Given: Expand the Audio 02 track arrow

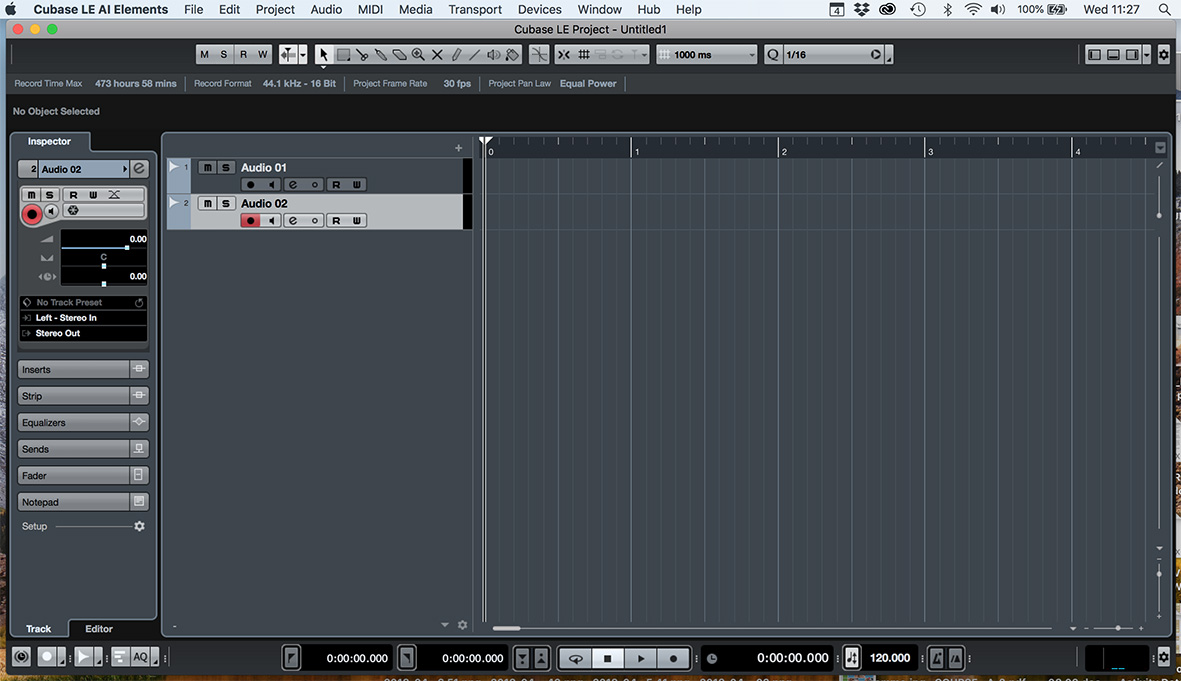Looking at the screenshot, I should coord(174,203).
